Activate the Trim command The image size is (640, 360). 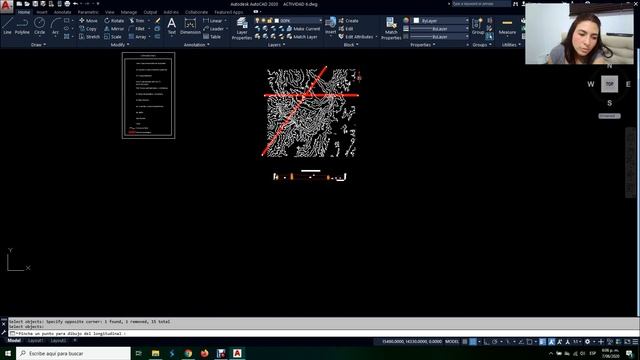pyautogui.click(x=137, y=20)
